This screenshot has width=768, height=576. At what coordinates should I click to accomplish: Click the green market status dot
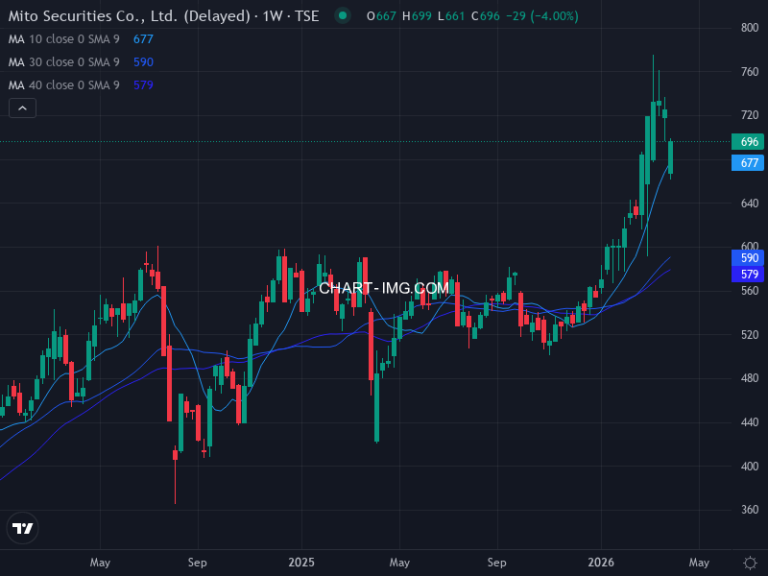point(343,16)
